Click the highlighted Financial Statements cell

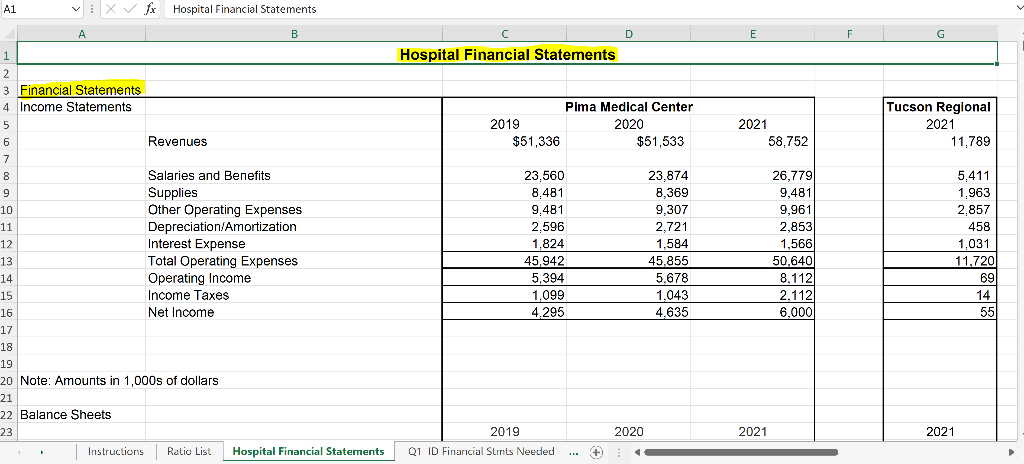tap(81, 90)
